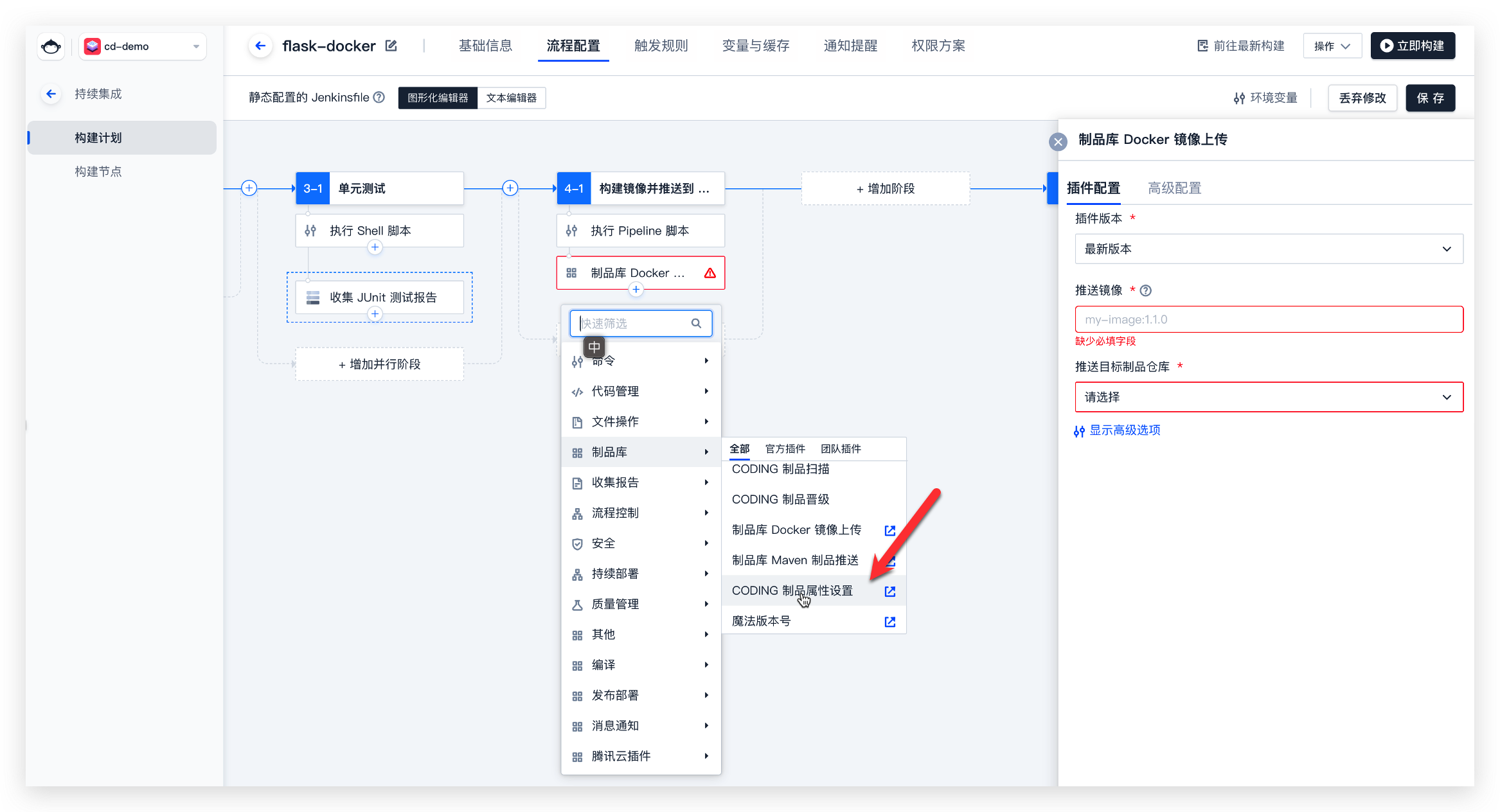1500x812 pixels.
Task: Select the 收集 JUnit 测试报告 step
Action: (x=379, y=297)
